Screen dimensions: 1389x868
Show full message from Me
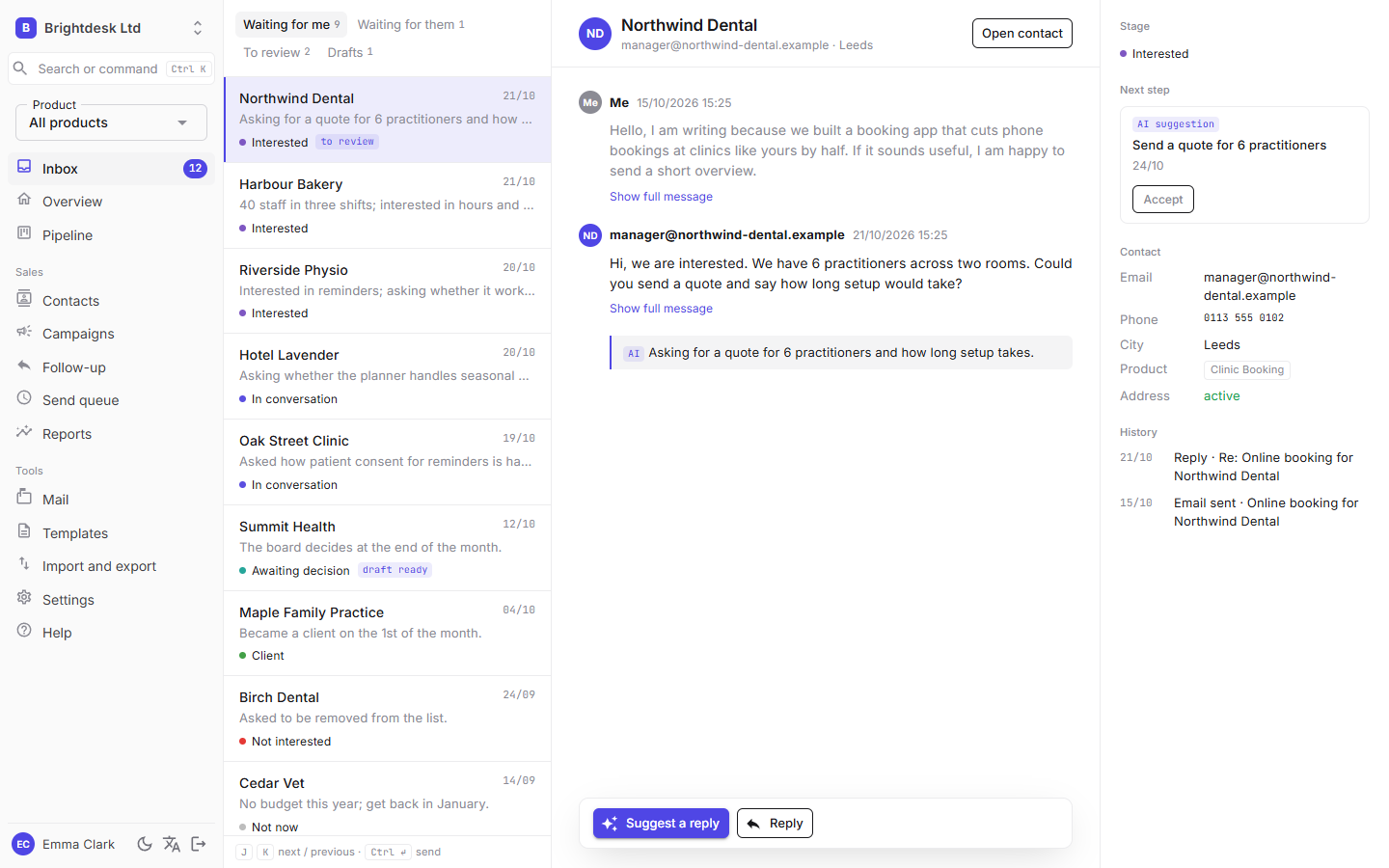[661, 197]
